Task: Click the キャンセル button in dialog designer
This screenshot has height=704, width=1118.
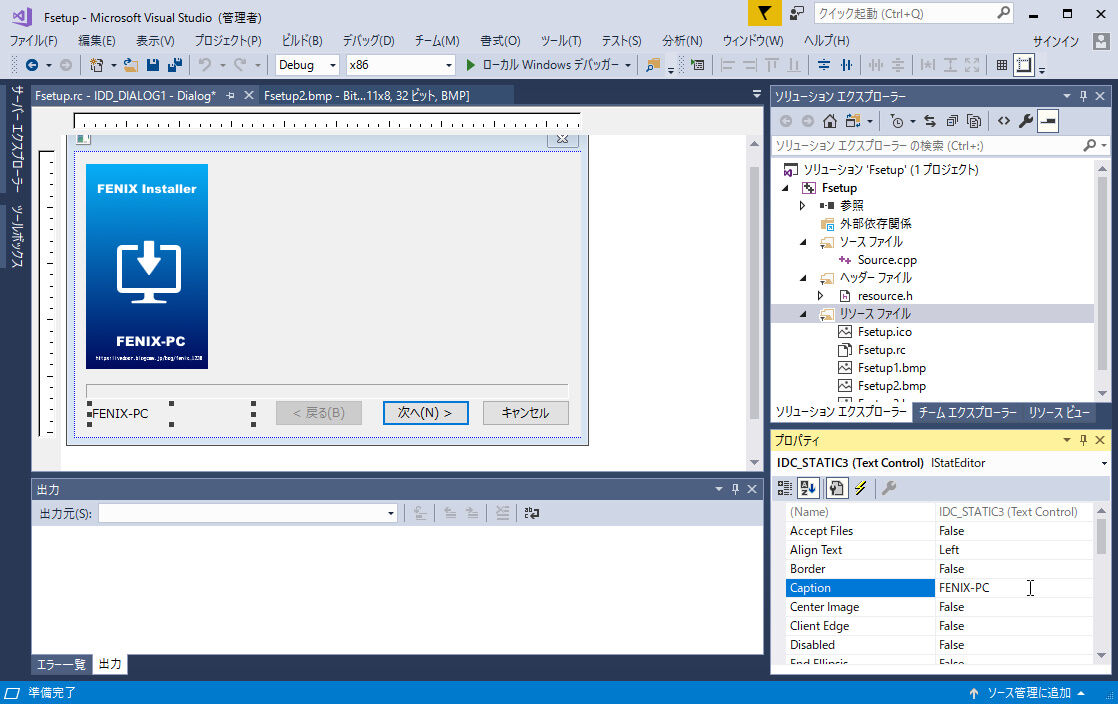Action: (525, 413)
